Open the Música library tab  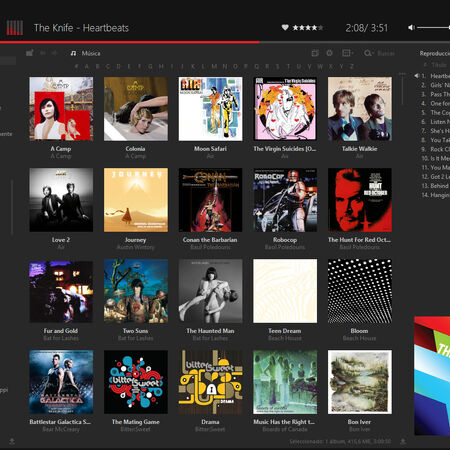pyautogui.click(x=86, y=53)
